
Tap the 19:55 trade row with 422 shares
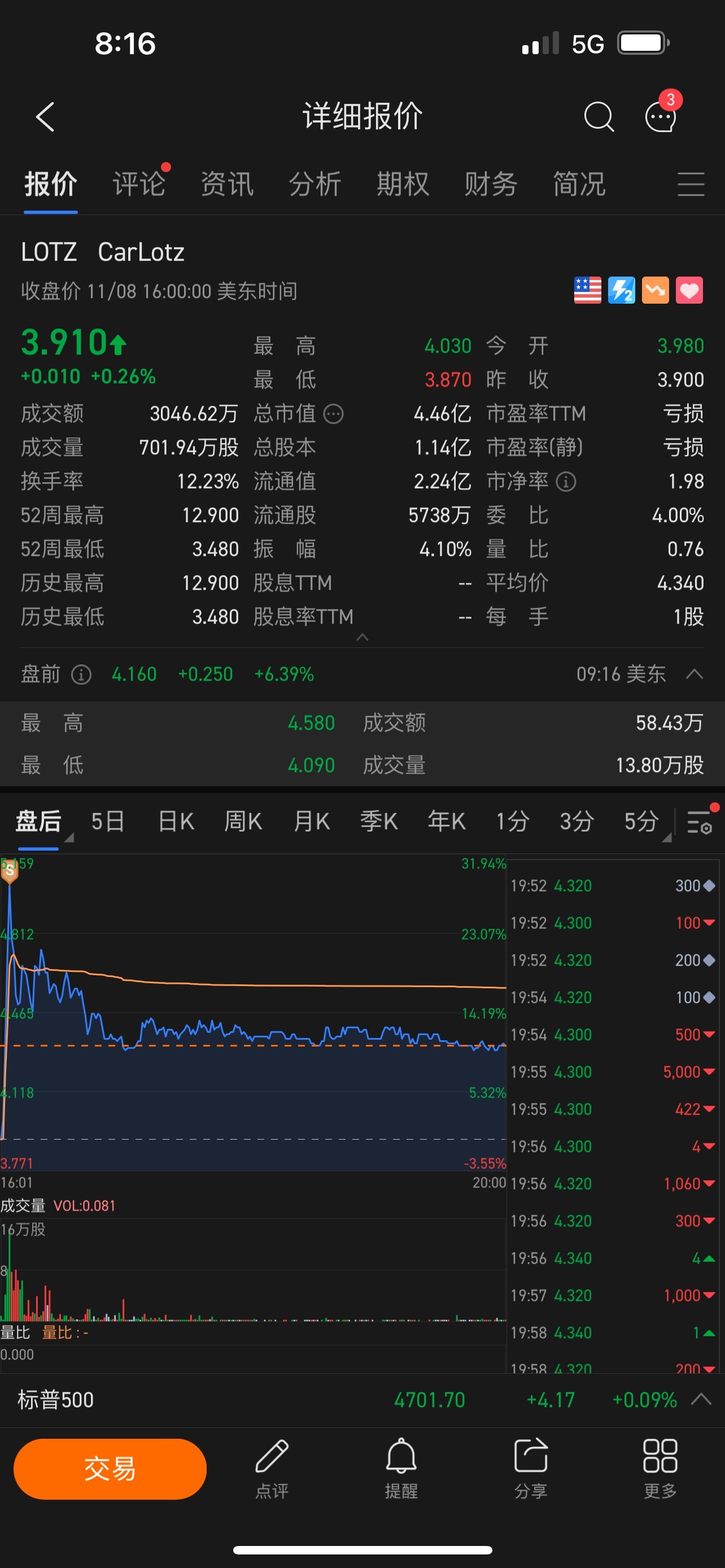[613, 1109]
